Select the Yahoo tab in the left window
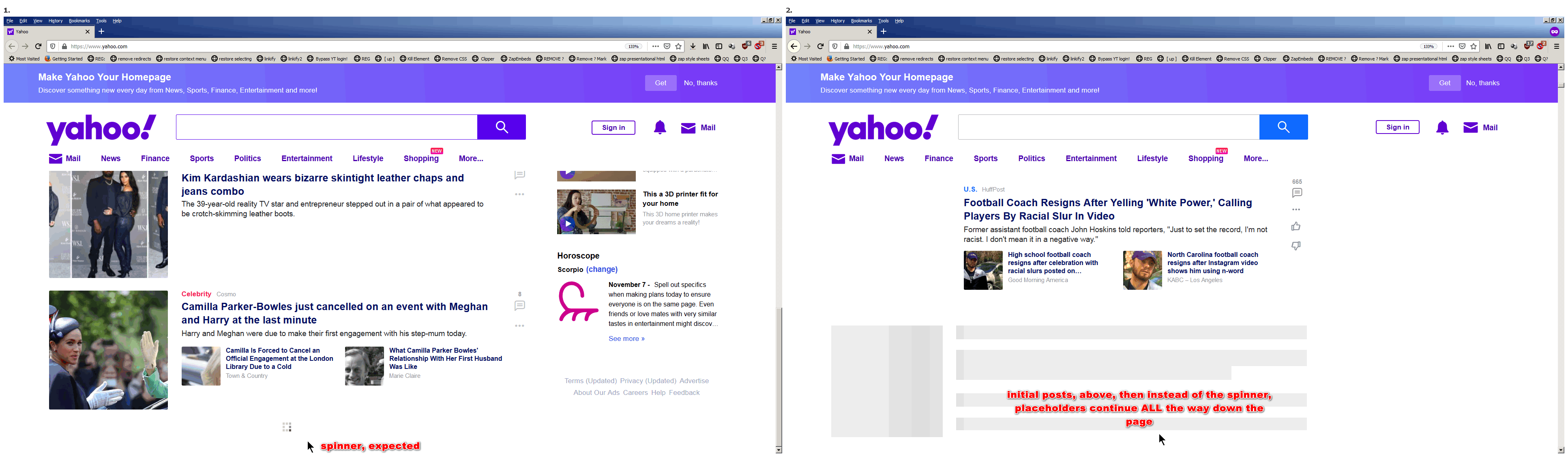The image size is (1568, 457). [49, 32]
